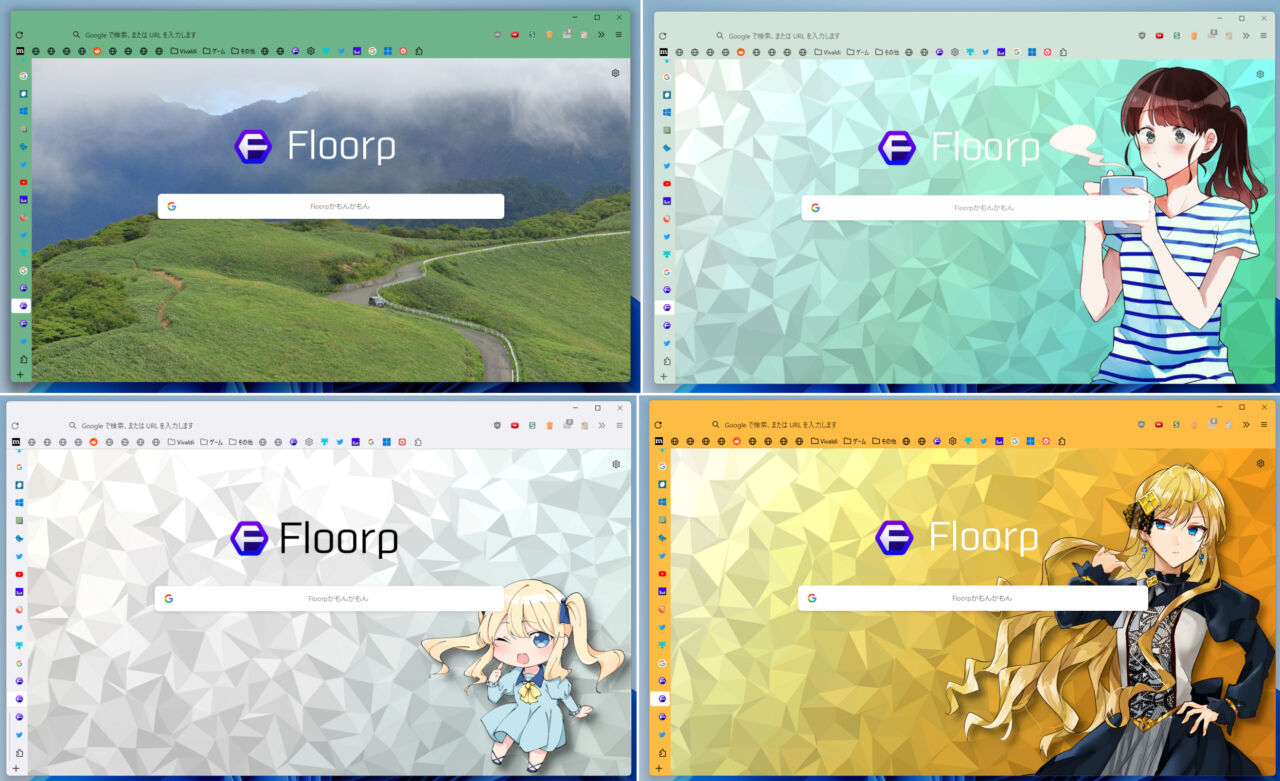Click the Vivaldi red bookmark in green window
Viewport: 1280px width, 781px height.
(x=403, y=51)
